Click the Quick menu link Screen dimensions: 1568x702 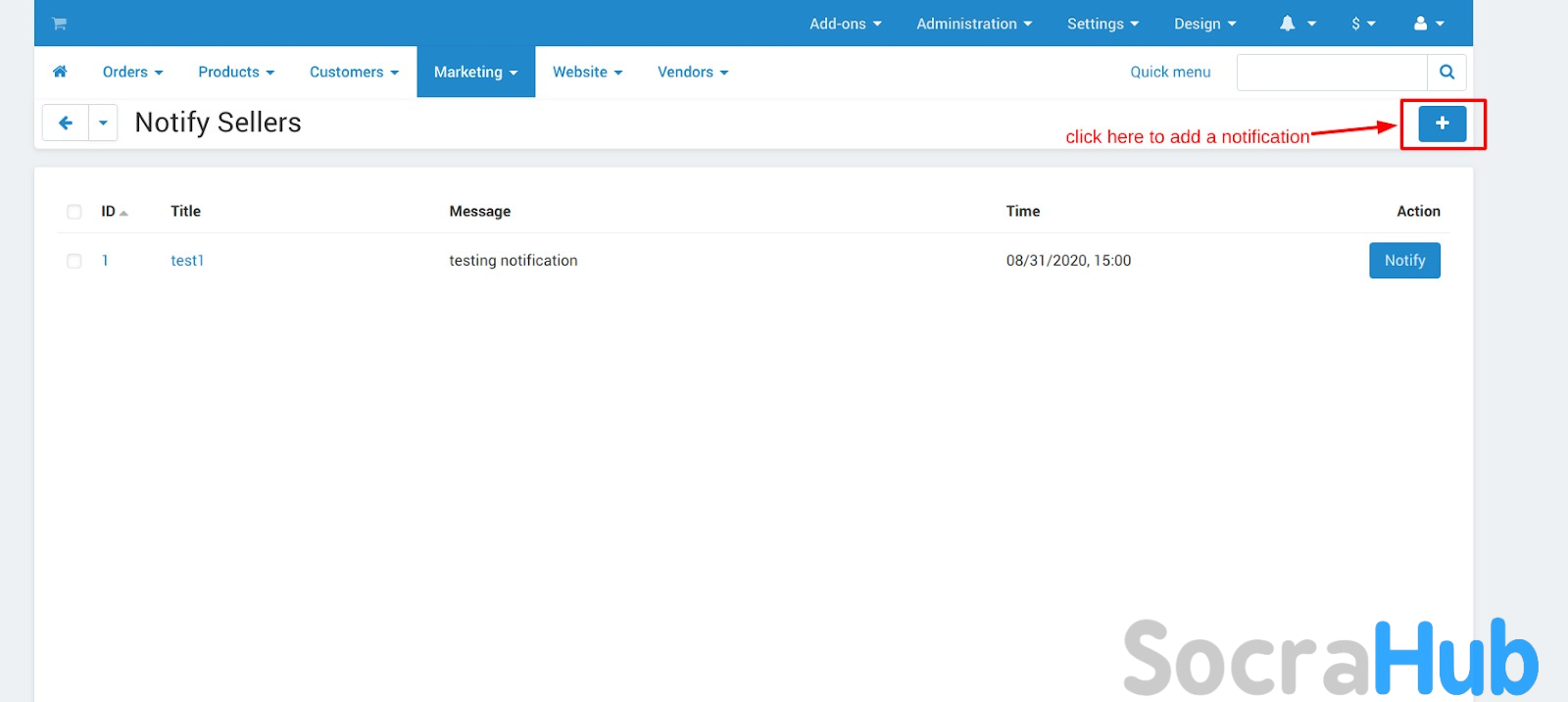click(1170, 72)
